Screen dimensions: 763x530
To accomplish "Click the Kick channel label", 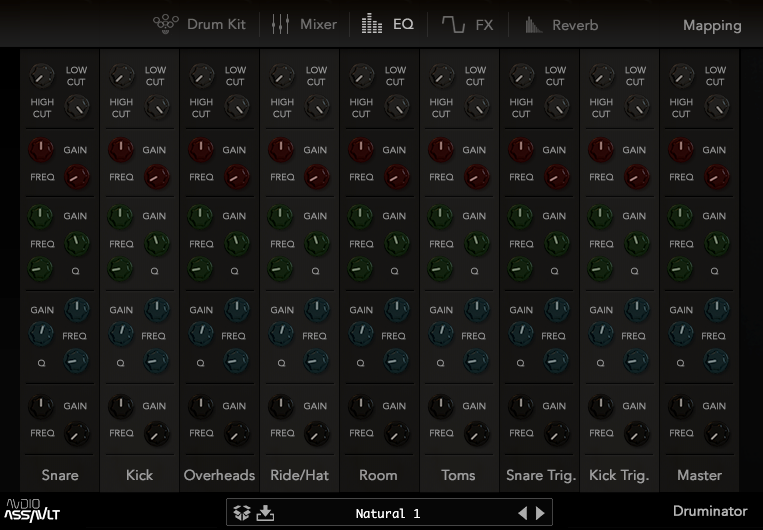I will coord(139,475).
